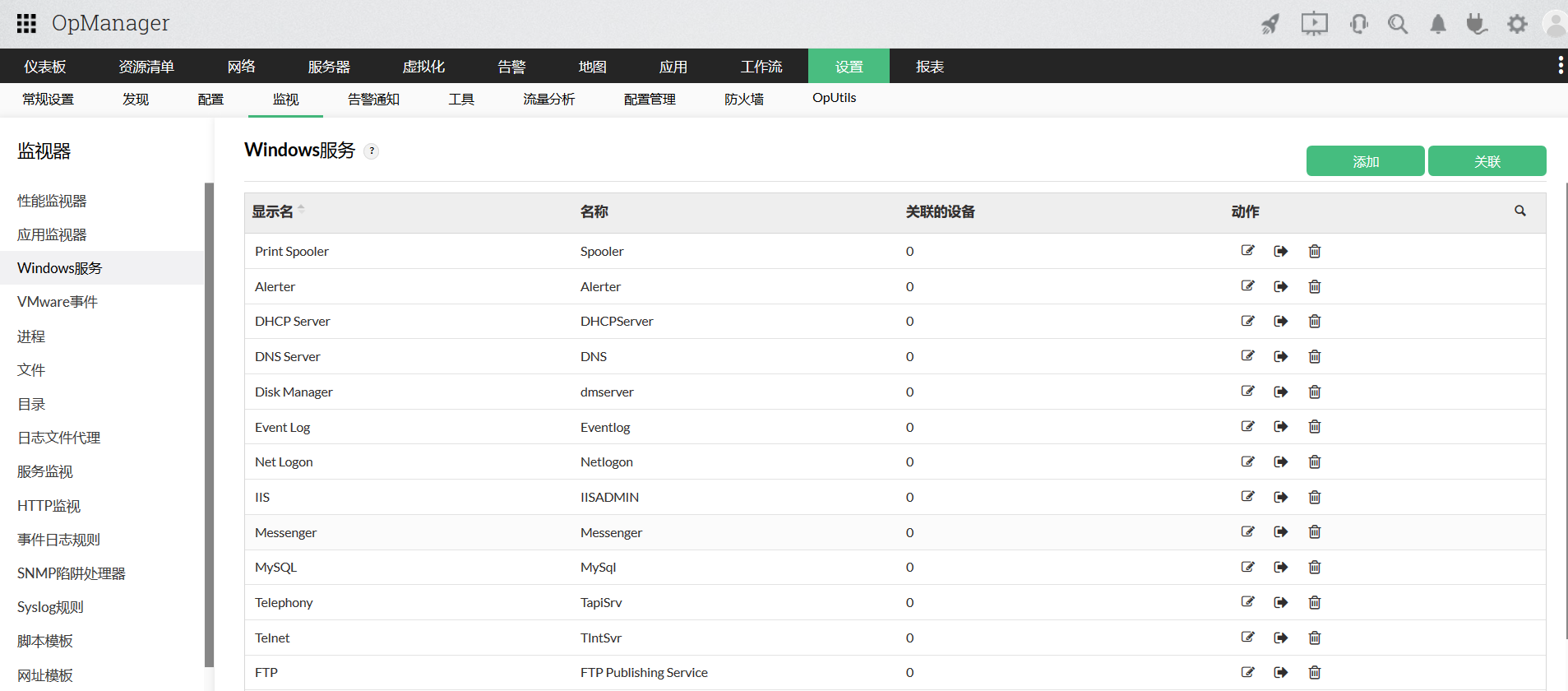Open 性能监视器 in the sidebar
Image resolution: width=1568 pixels, height=691 pixels.
tap(52, 201)
